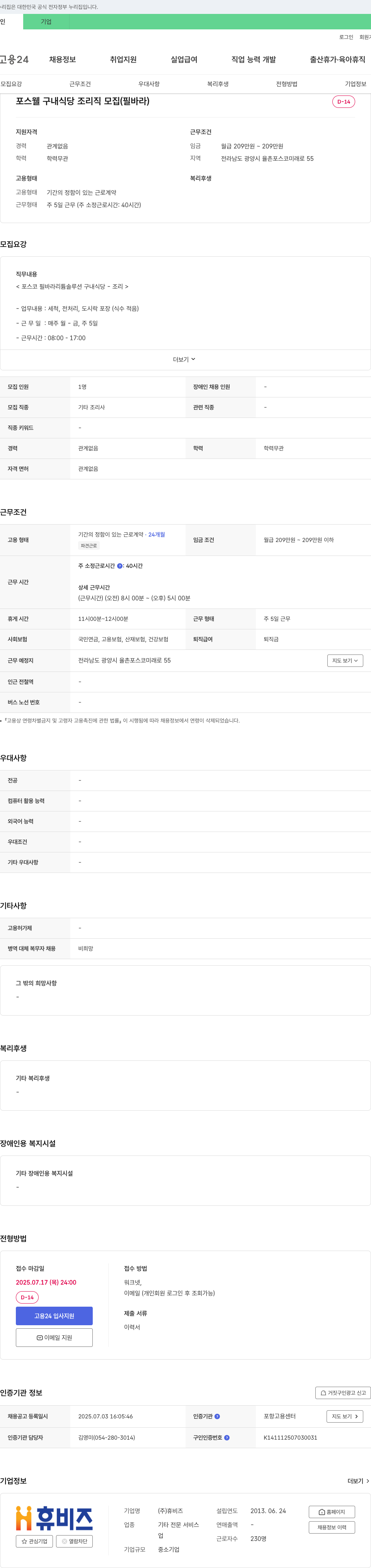Click the 로그인 link

[346, 37]
